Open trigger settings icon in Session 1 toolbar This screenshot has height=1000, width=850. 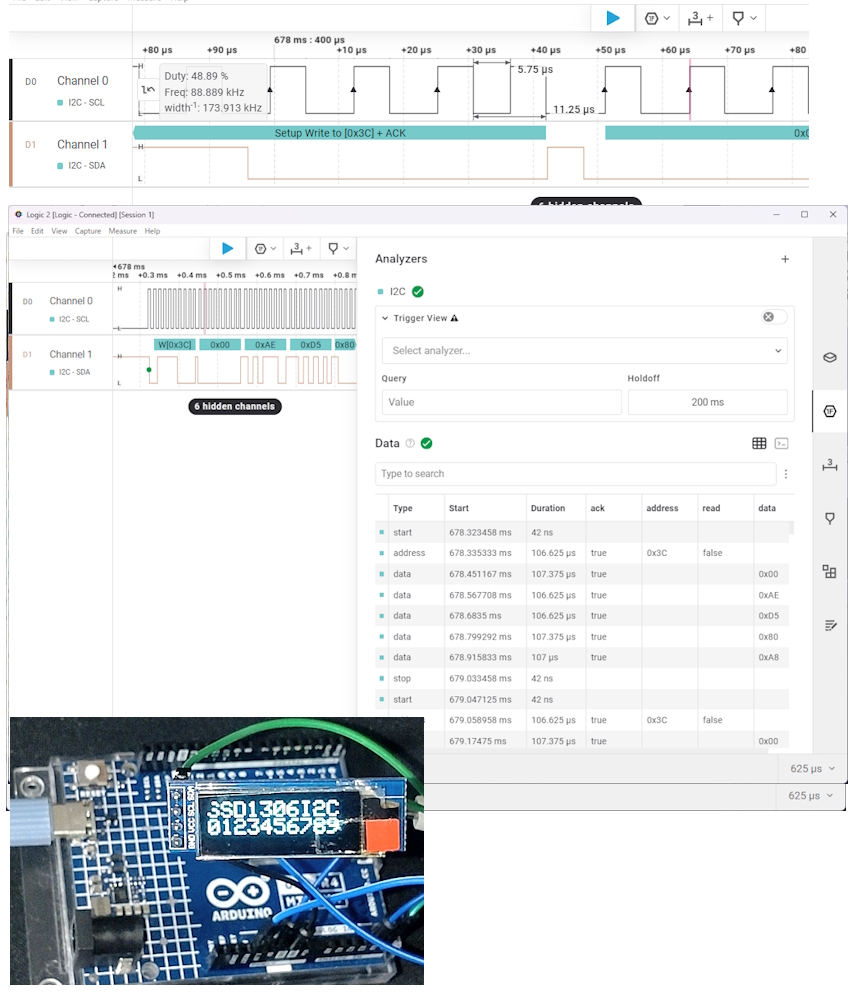[260, 249]
